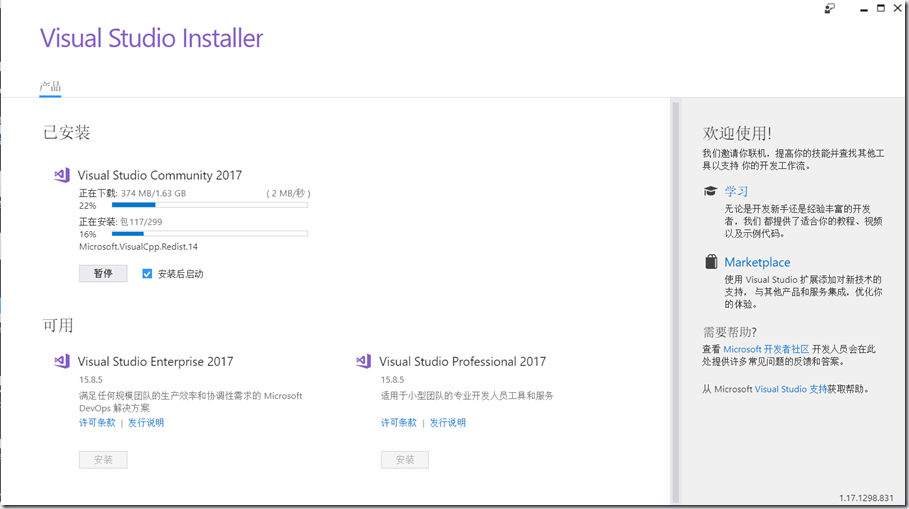The height and width of the screenshot is (509, 909).
Task: Click the 15.8.5 version under Enterprise 2017
Action: click(x=91, y=380)
